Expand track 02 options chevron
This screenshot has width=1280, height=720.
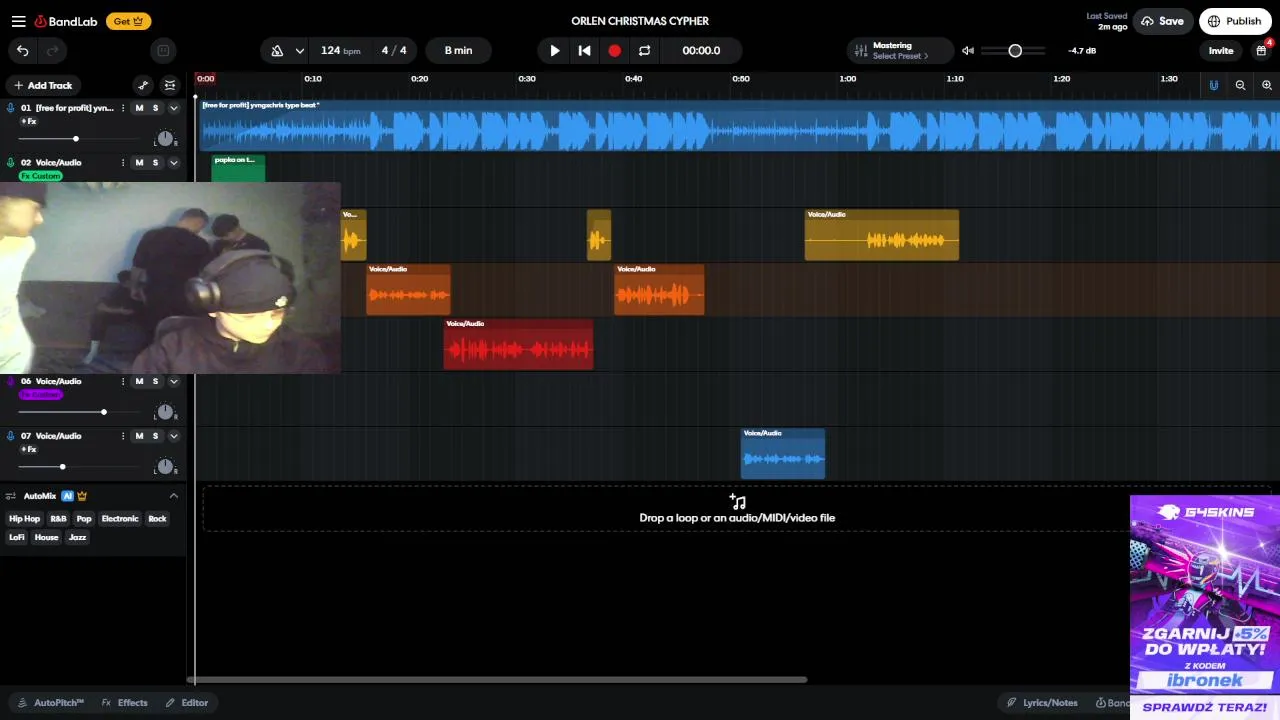pyautogui.click(x=173, y=162)
